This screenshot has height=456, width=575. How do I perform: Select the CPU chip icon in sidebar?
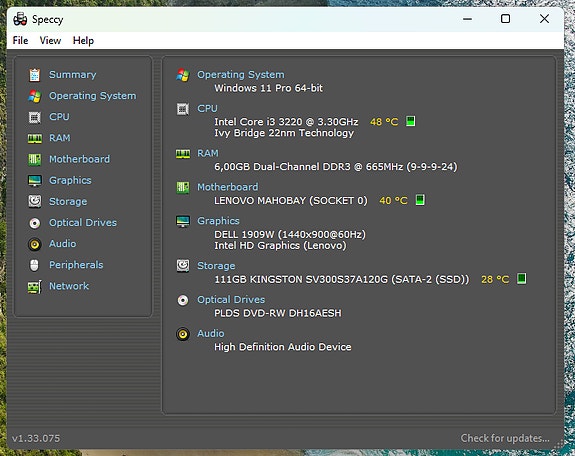(x=35, y=117)
